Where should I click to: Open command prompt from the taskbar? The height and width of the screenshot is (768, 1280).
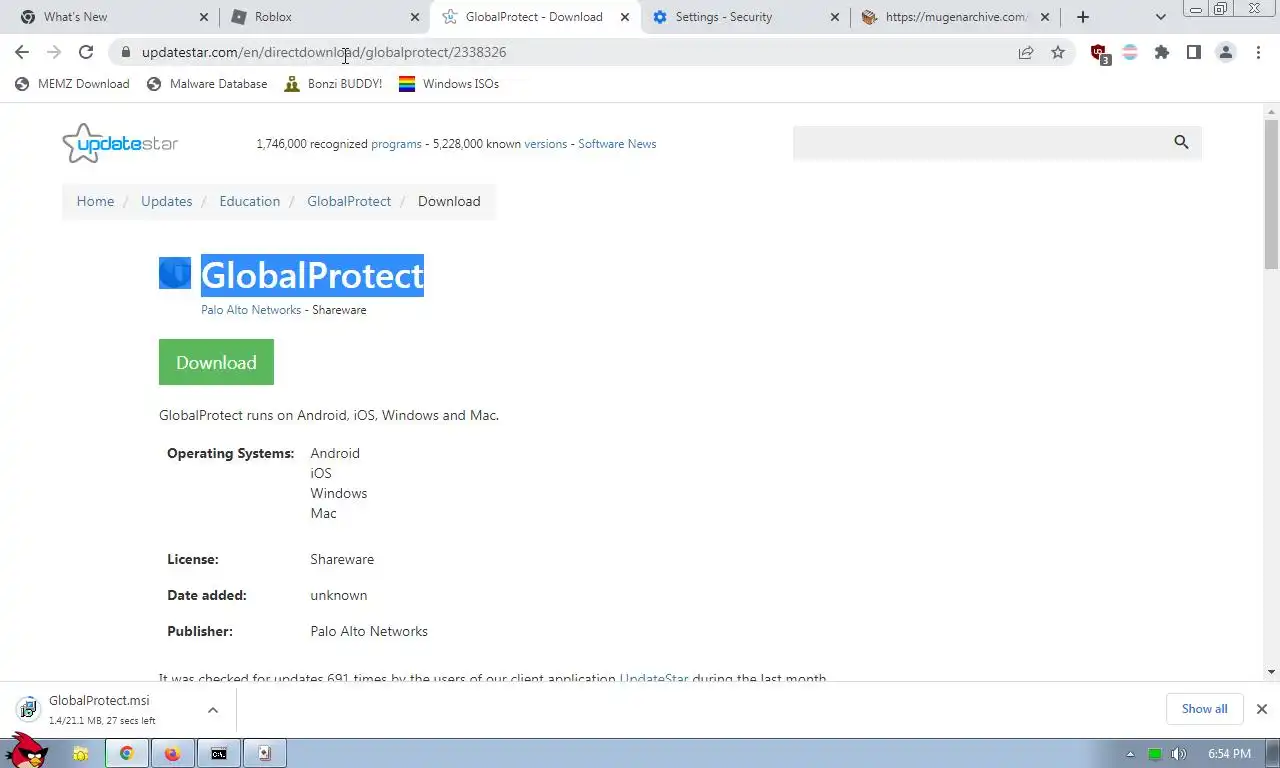pyautogui.click(x=219, y=753)
